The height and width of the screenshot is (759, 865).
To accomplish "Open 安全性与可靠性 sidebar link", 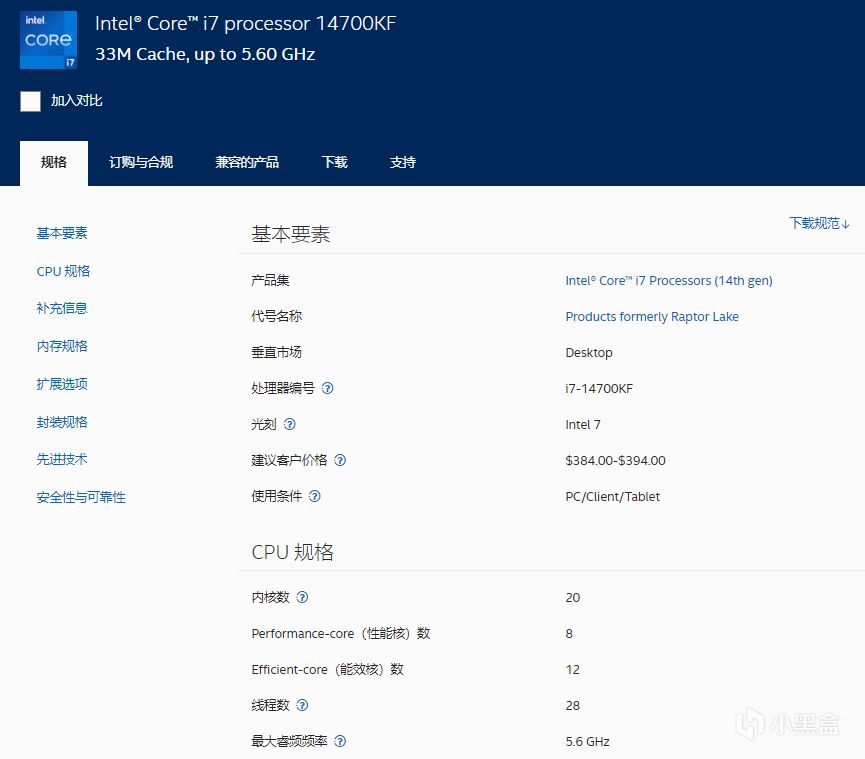I will [81, 498].
